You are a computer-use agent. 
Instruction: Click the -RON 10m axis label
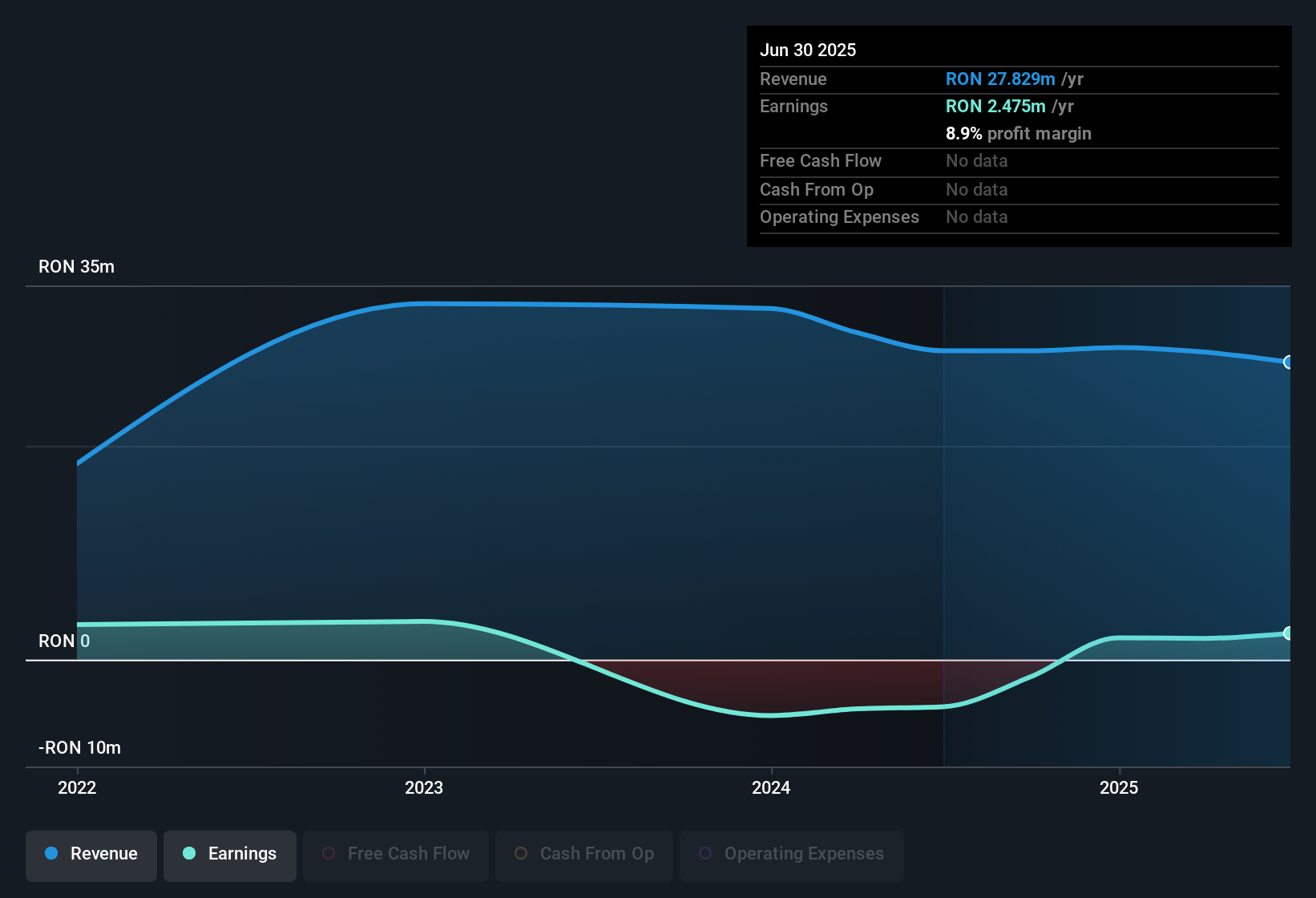click(x=79, y=748)
